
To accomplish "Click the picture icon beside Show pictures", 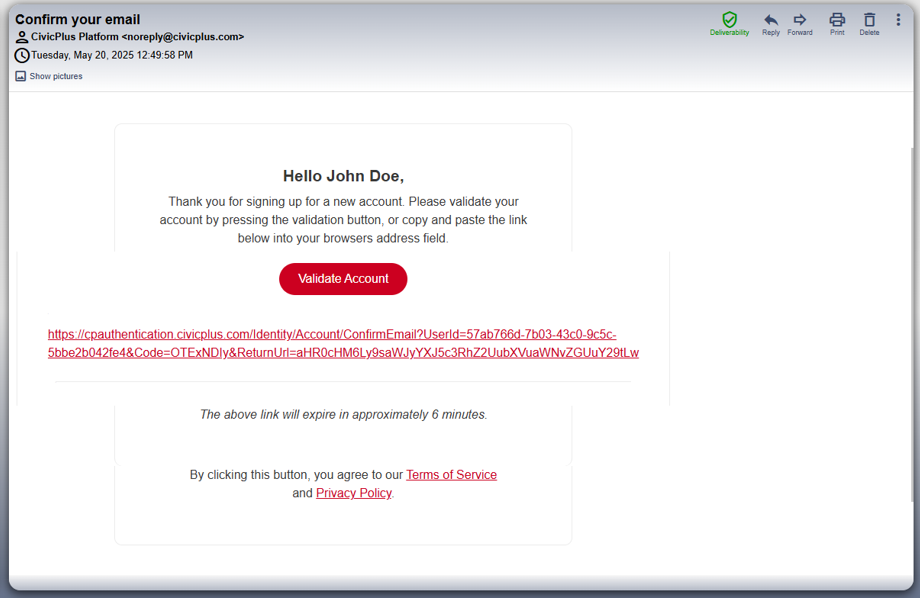I will tap(21, 76).
